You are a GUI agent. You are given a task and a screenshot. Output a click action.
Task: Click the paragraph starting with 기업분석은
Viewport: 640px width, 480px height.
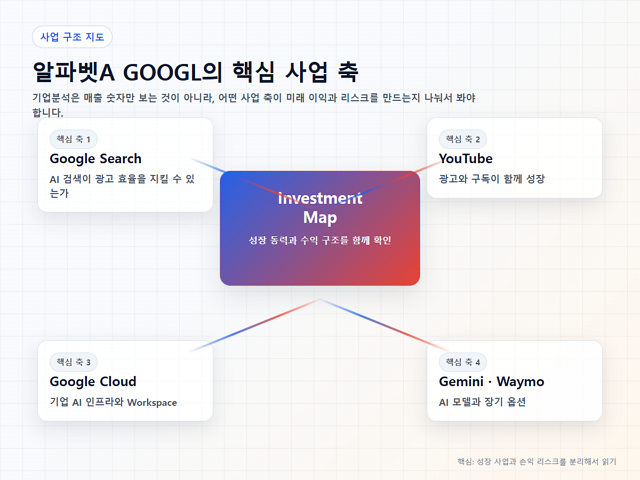click(254, 105)
